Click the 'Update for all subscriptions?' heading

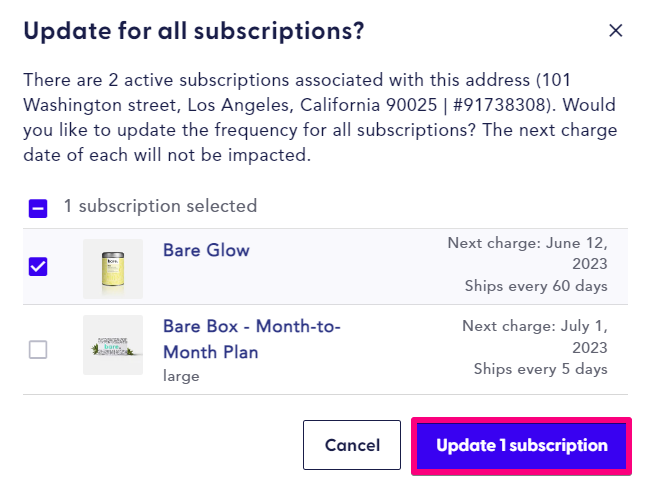coord(194,31)
